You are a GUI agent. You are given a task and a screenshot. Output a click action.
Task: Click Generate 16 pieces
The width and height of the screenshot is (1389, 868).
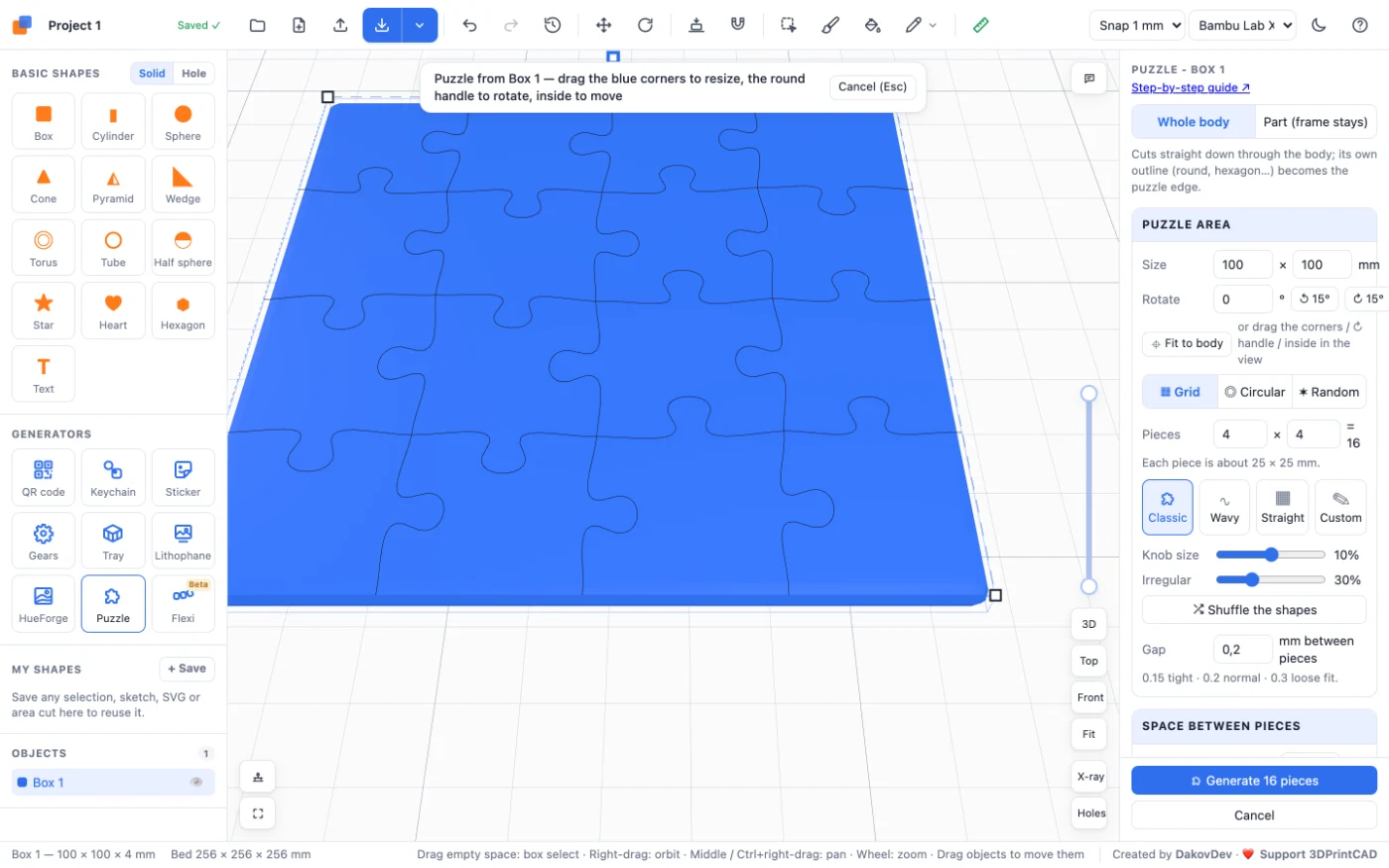[1254, 781]
